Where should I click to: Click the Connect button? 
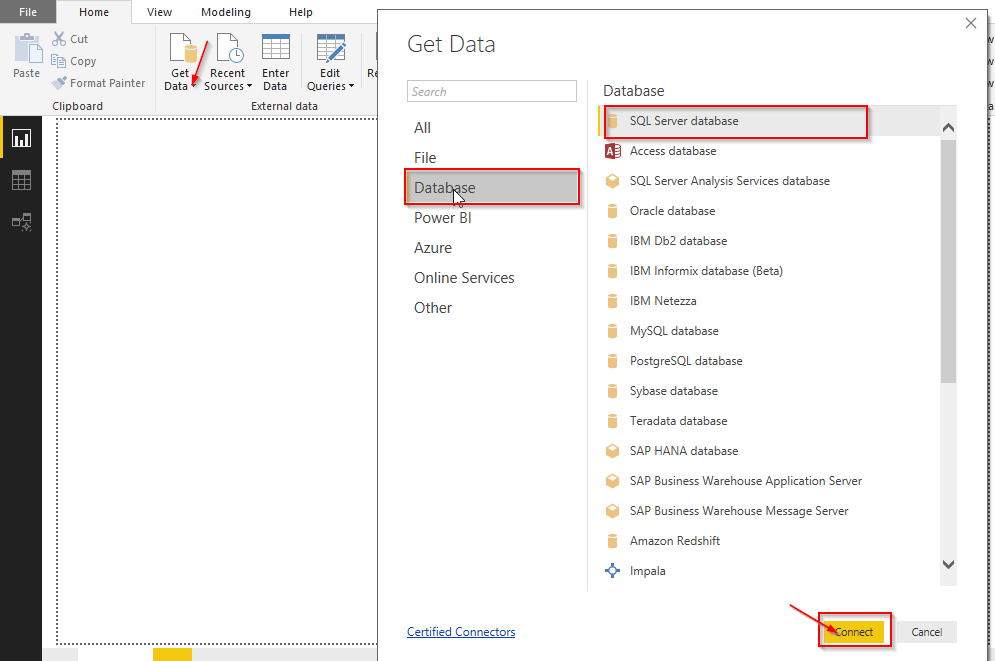pos(854,632)
